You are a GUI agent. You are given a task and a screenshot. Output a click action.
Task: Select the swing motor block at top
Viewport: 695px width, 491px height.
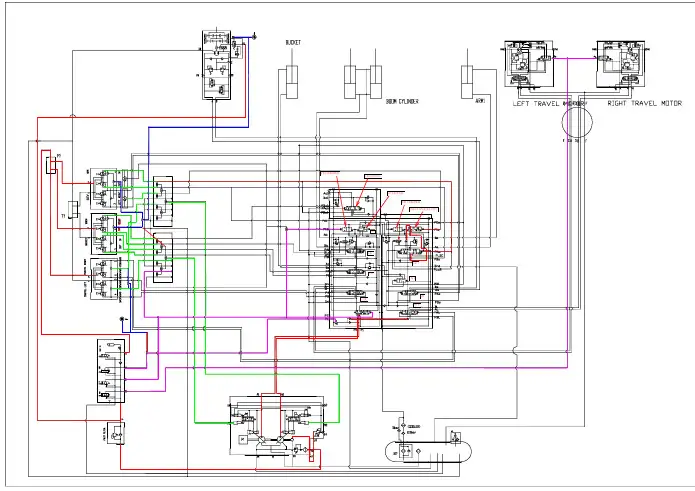coord(217,65)
